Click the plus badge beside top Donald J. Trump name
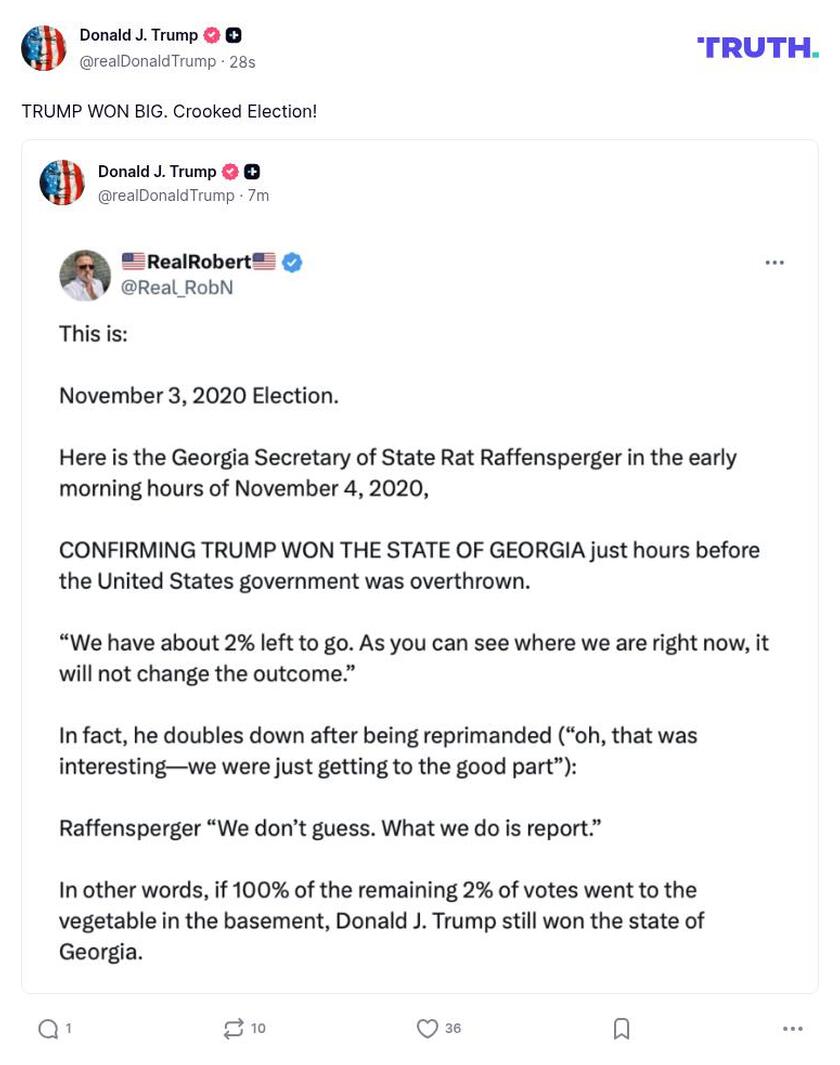This screenshot has width=840, height=1065. [x=233, y=35]
